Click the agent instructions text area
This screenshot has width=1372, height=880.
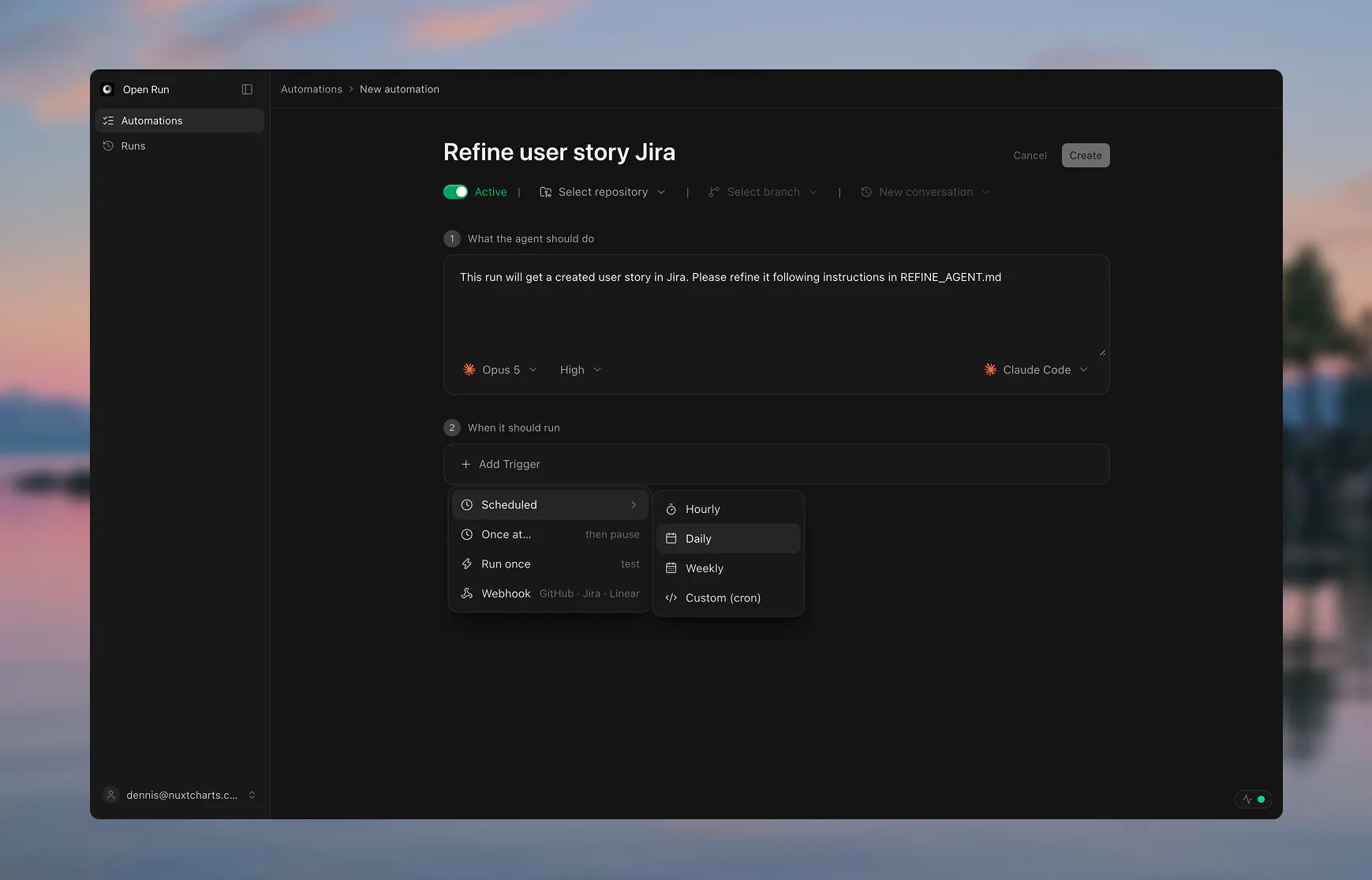[x=776, y=306]
